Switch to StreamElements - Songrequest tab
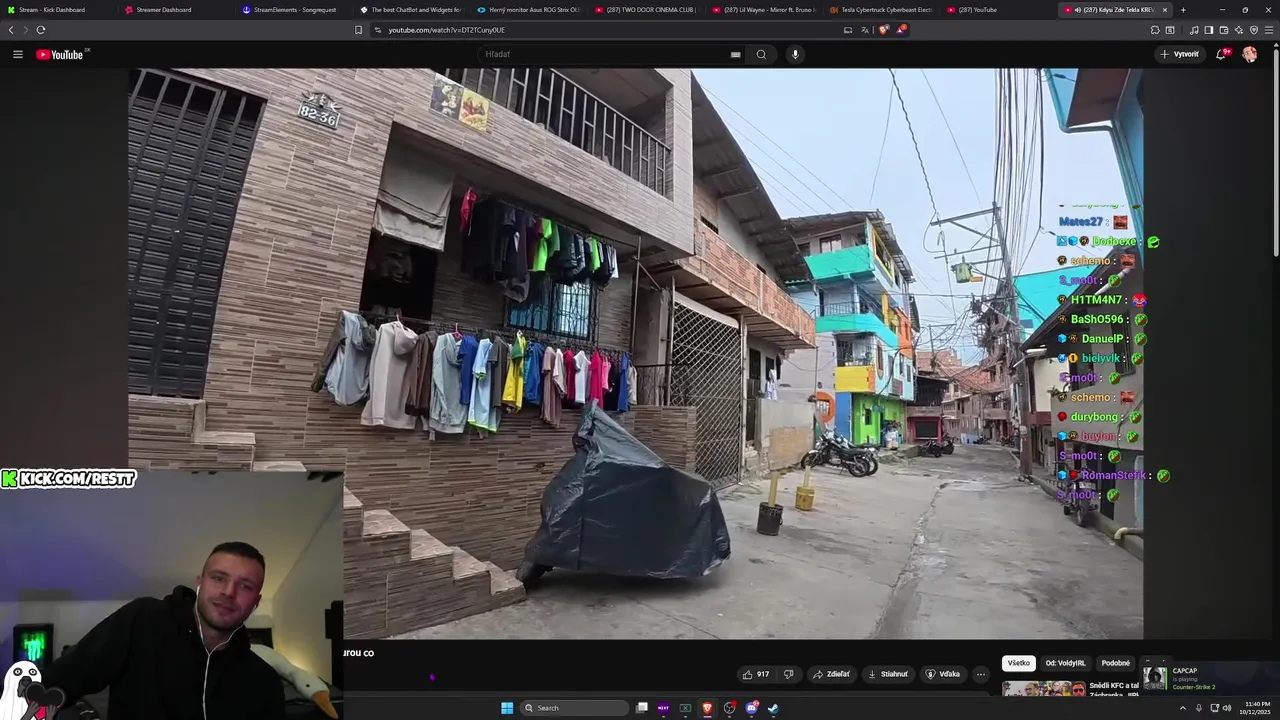The height and width of the screenshot is (720, 1280). (295, 10)
